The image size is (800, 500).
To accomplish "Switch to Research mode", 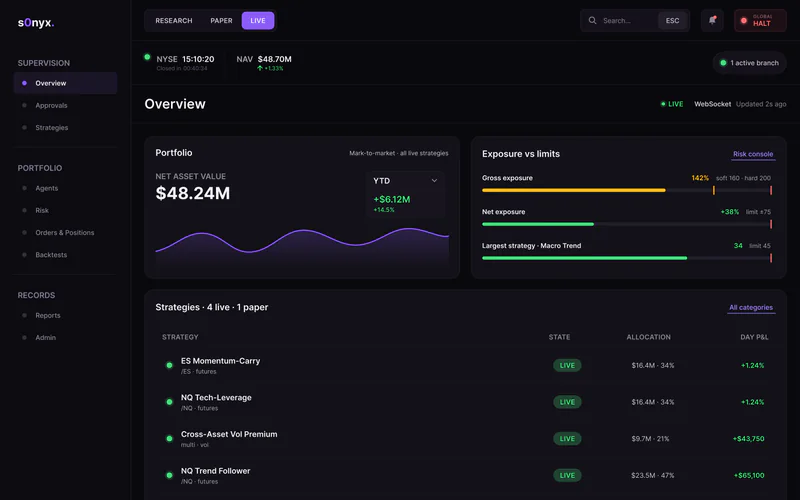I will 174,20.
